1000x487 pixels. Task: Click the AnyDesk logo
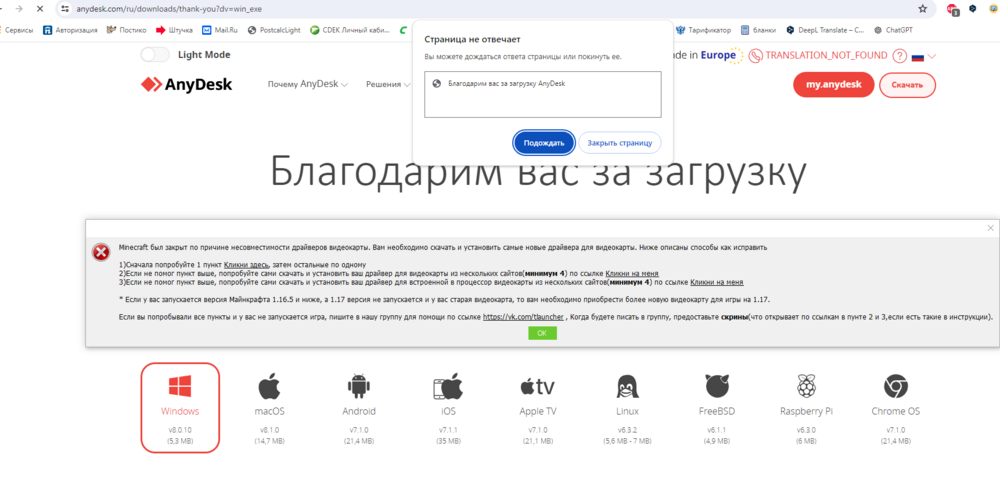(187, 84)
